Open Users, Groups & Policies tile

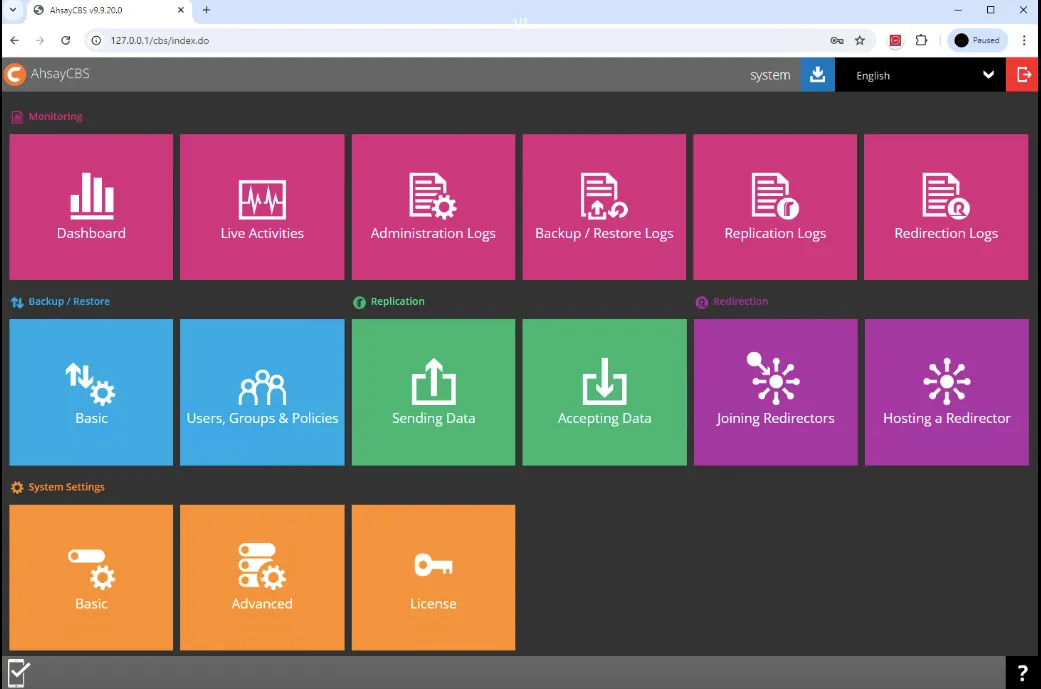pyautogui.click(x=262, y=392)
